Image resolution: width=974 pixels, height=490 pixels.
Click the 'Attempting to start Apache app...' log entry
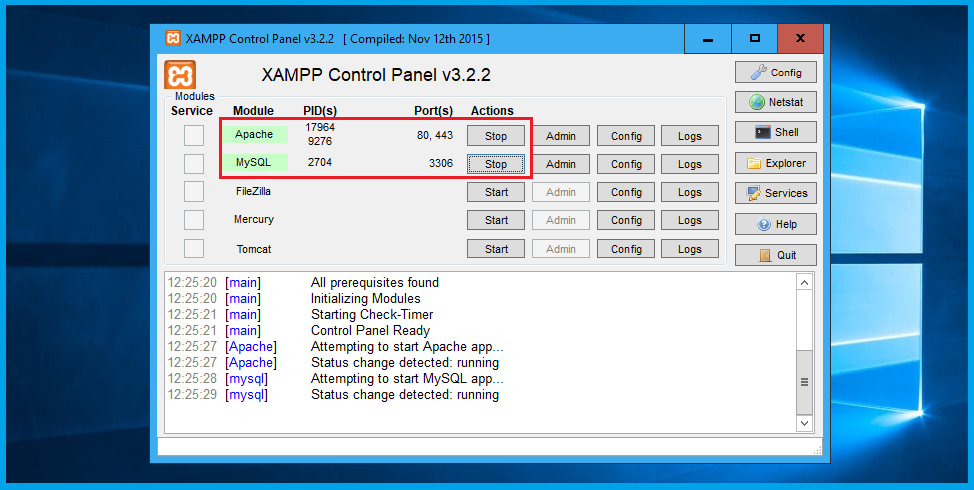[x=407, y=347]
